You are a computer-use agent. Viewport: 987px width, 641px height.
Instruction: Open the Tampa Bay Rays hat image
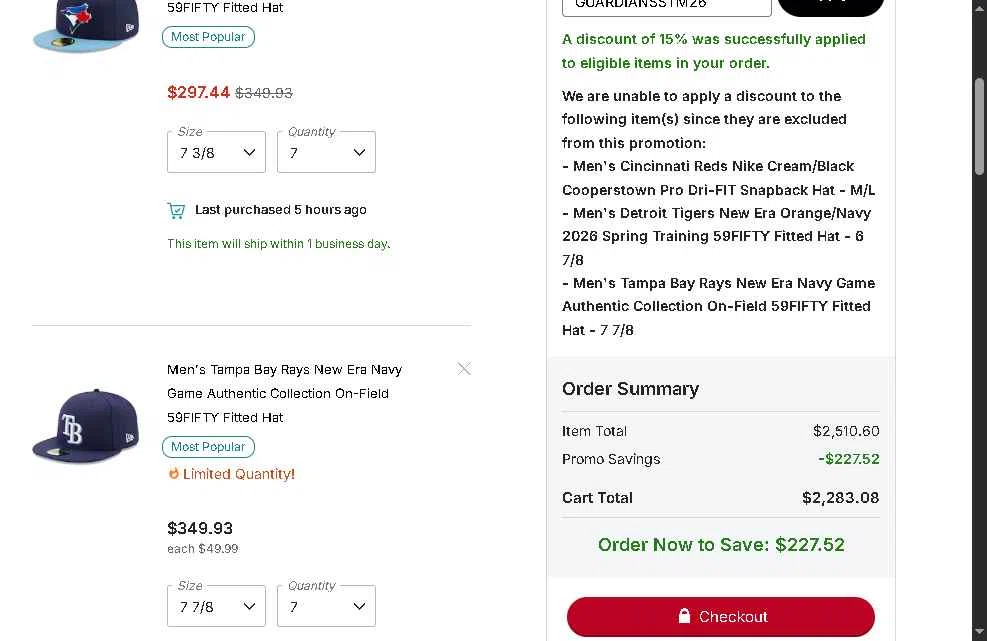(85, 425)
